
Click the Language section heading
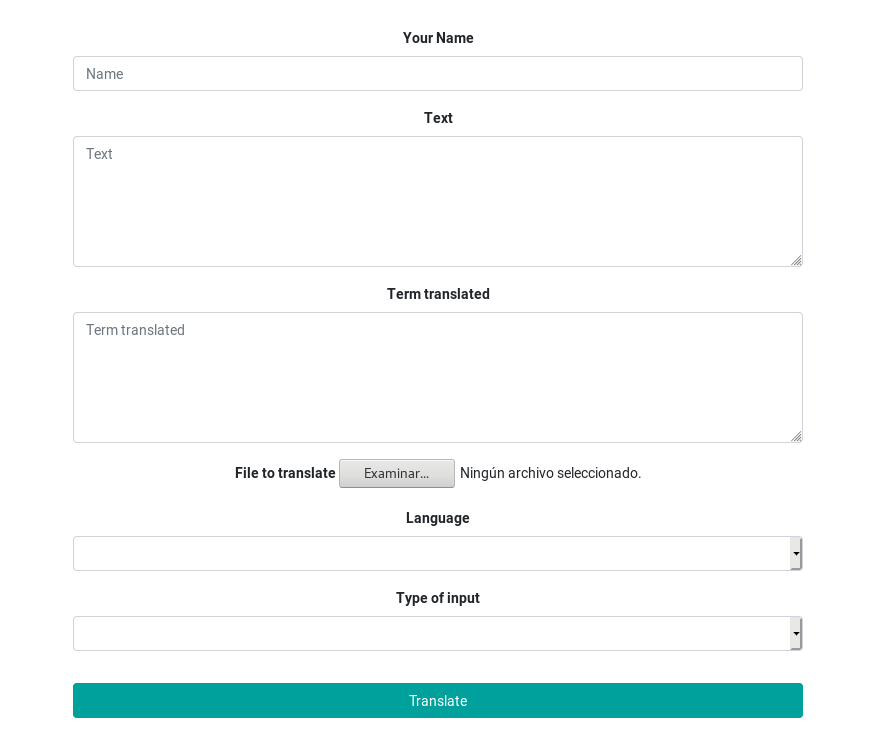(437, 517)
